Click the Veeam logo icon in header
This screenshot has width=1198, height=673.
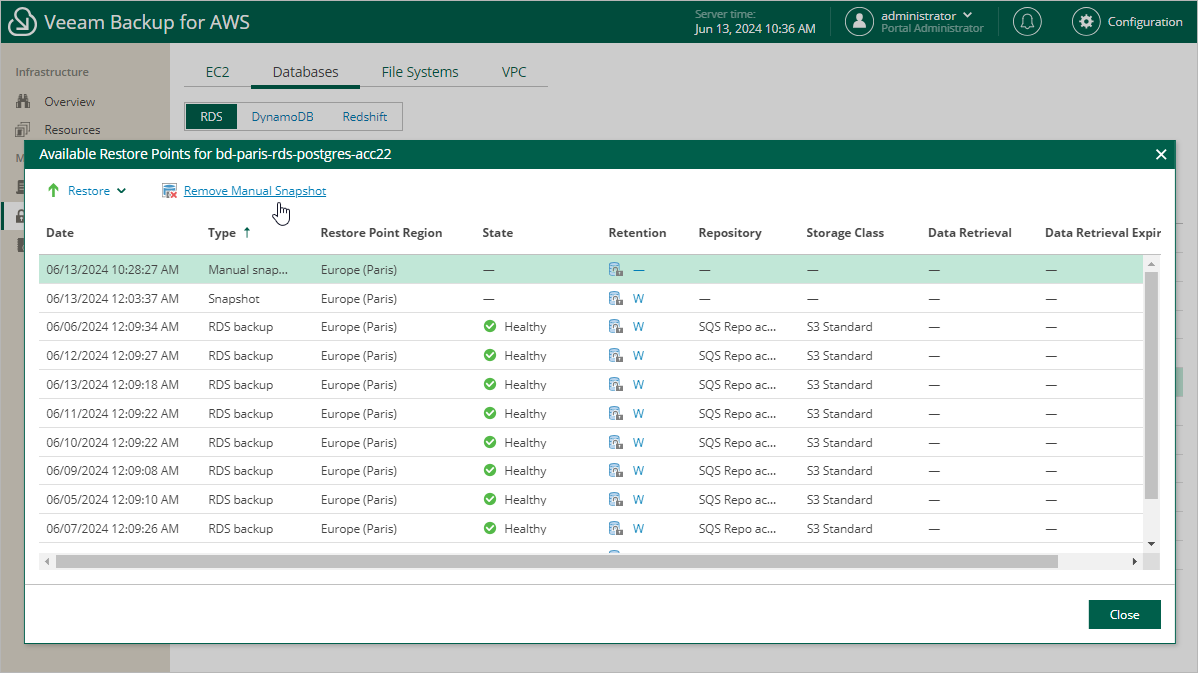pos(22,22)
